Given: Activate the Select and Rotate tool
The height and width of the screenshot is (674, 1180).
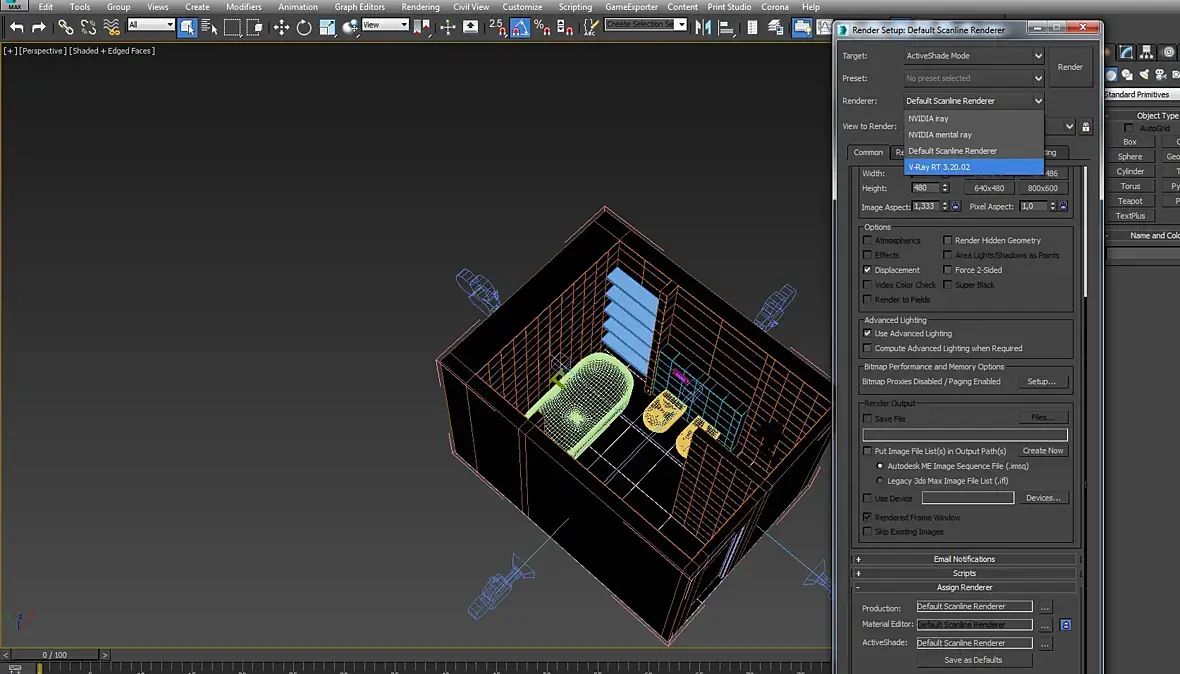Looking at the screenshot, I should 304,27.
